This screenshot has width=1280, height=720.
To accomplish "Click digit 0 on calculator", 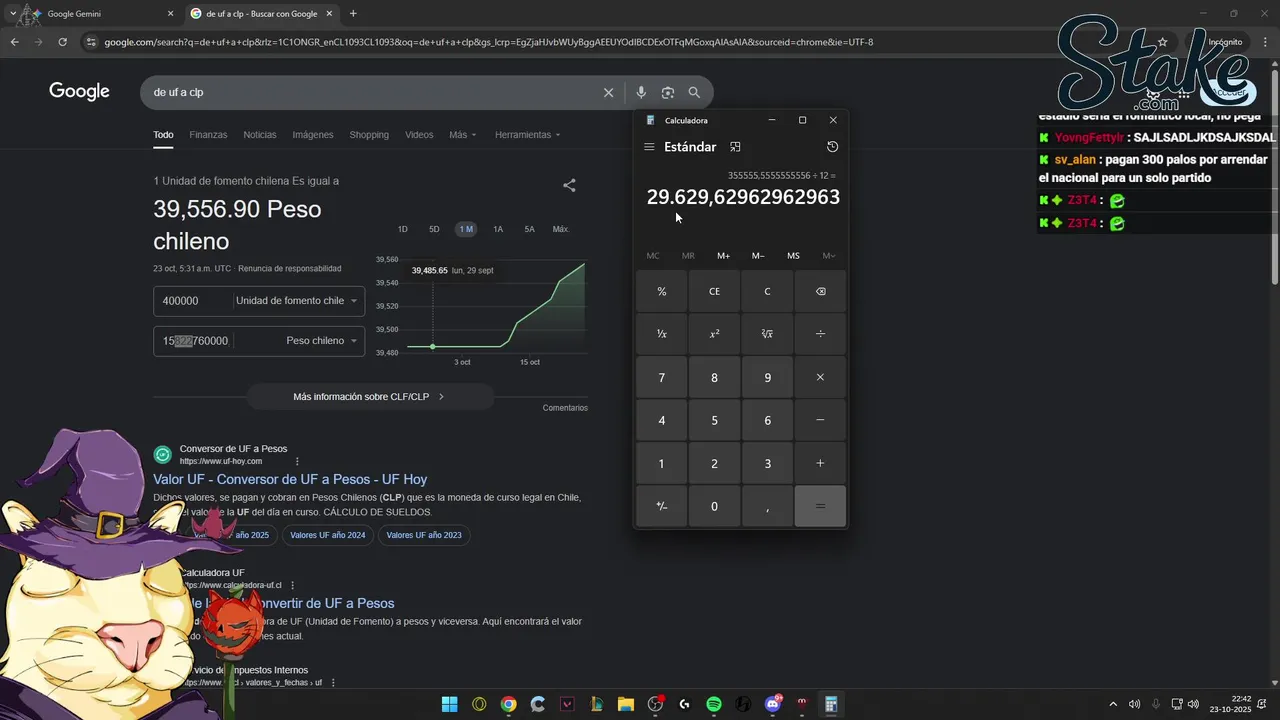I will (714, 506).
